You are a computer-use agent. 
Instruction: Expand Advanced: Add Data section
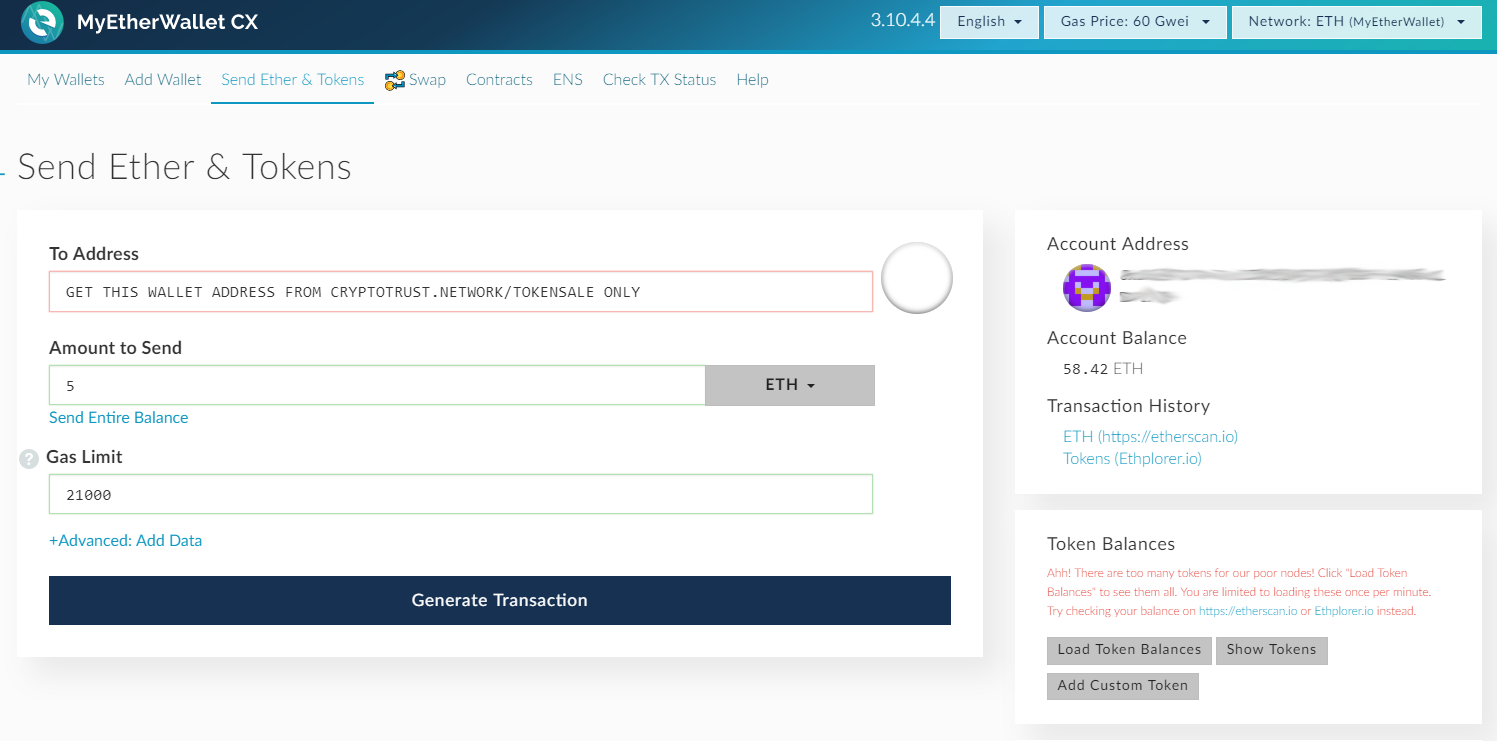(125, 540)
